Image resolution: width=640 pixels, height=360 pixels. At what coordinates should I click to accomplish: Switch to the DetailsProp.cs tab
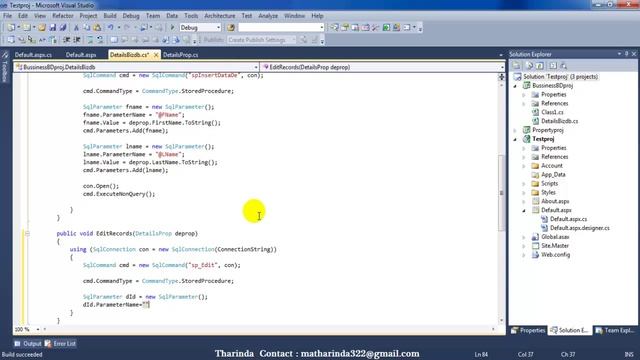point(180,55)
